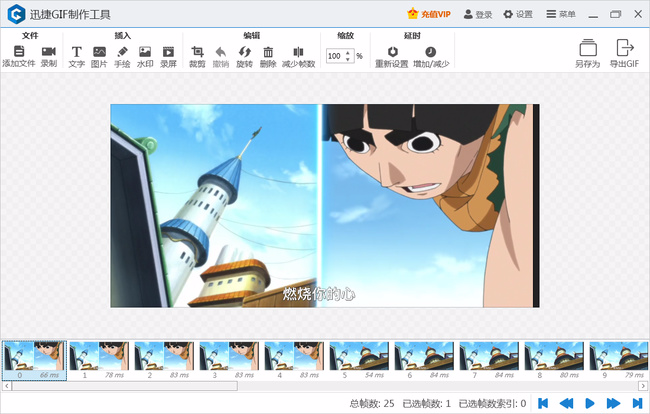Screen dimensions: 650x414
Task: Jump to the first frame
Action: (543, 403)
